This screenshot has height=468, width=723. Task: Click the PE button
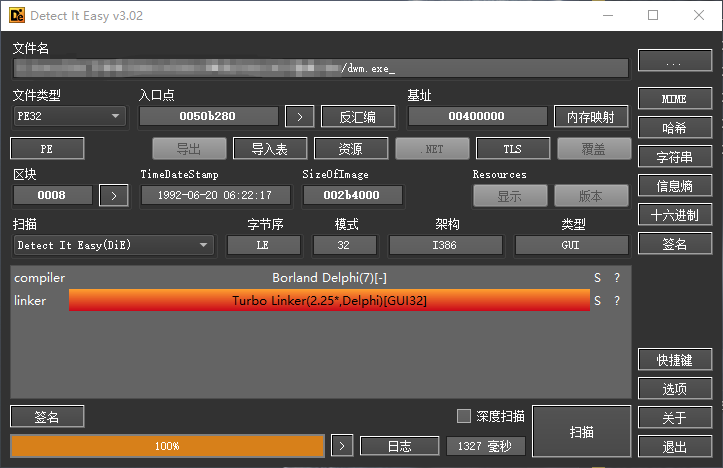(x=47, y=148)
